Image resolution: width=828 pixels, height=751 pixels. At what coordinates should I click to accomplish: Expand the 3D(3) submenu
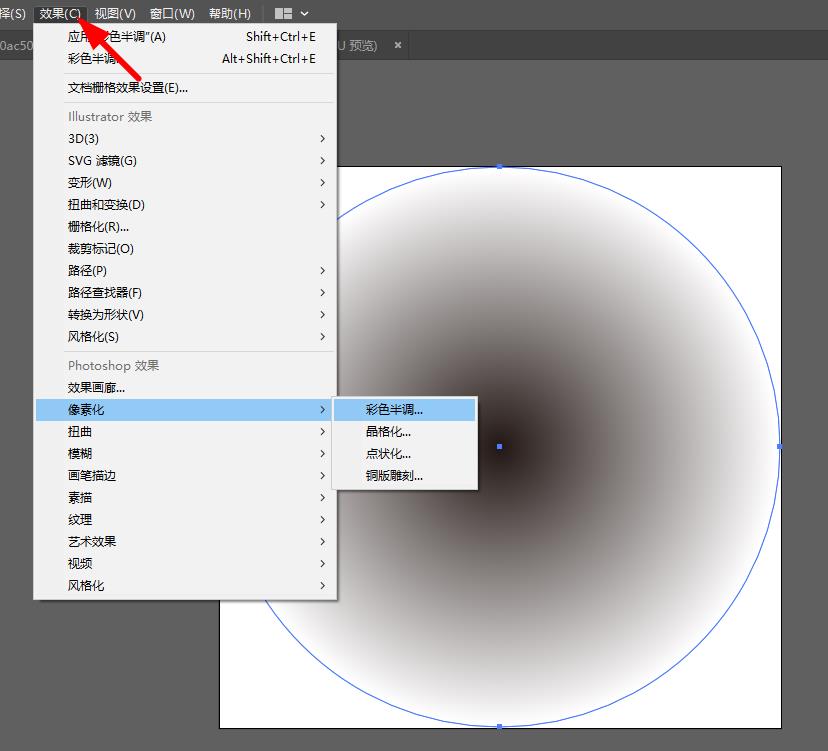[x=185, y=138]
